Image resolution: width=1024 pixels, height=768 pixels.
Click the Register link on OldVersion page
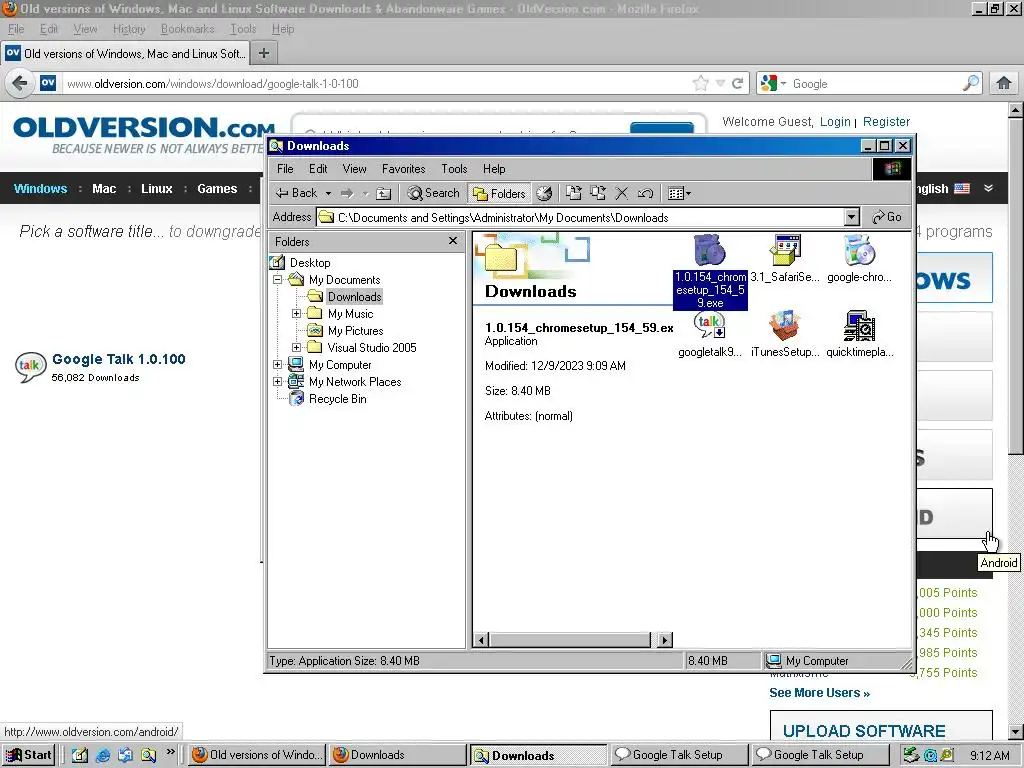coord(886,122)
